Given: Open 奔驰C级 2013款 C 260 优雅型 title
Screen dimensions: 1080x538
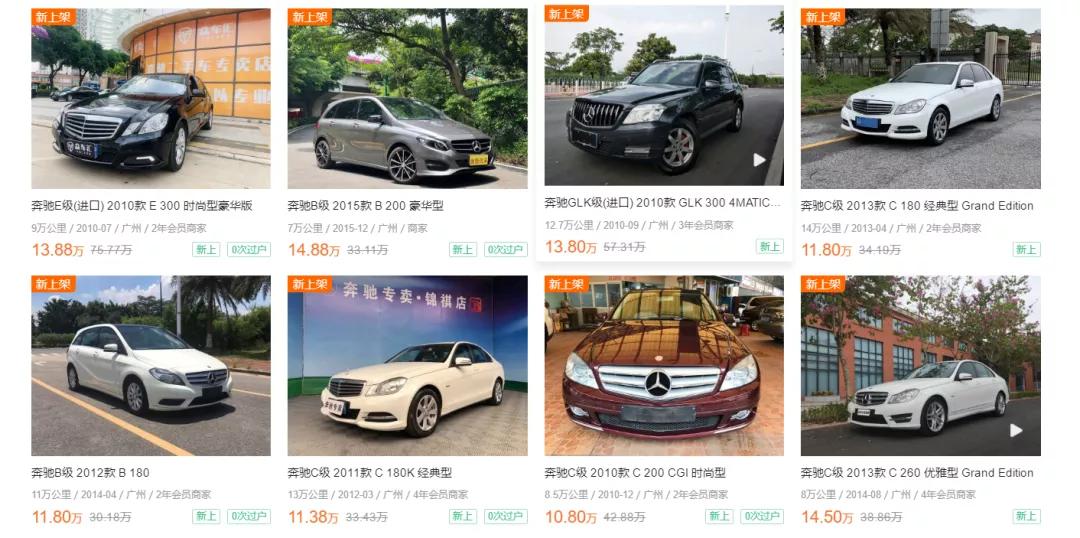Looking at the screenshot, I should 917,473.
